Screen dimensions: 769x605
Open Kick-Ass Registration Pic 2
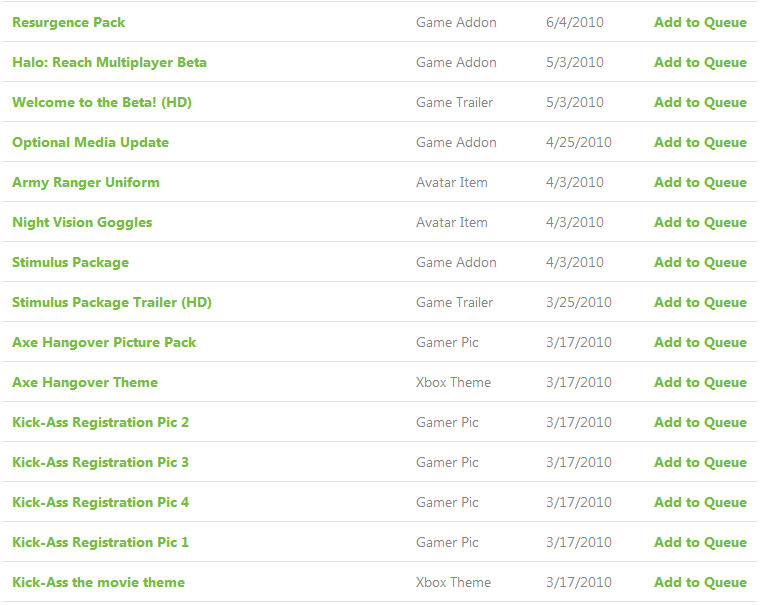pyautogui.click(x=101, y=422)
